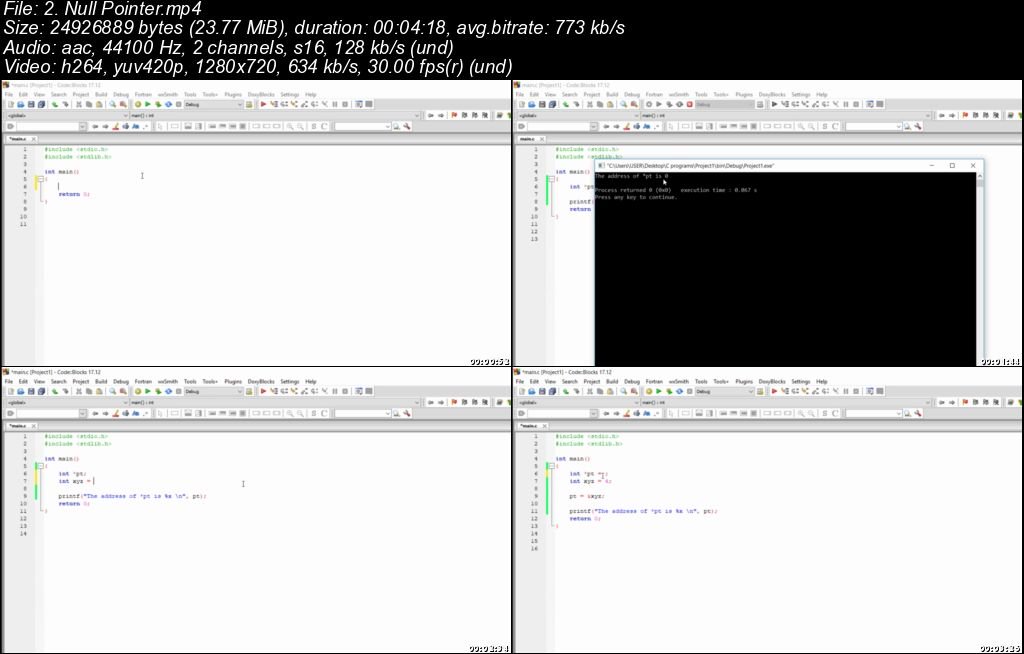Click the Toggle bookmark red flag in top-right frame

965,116
